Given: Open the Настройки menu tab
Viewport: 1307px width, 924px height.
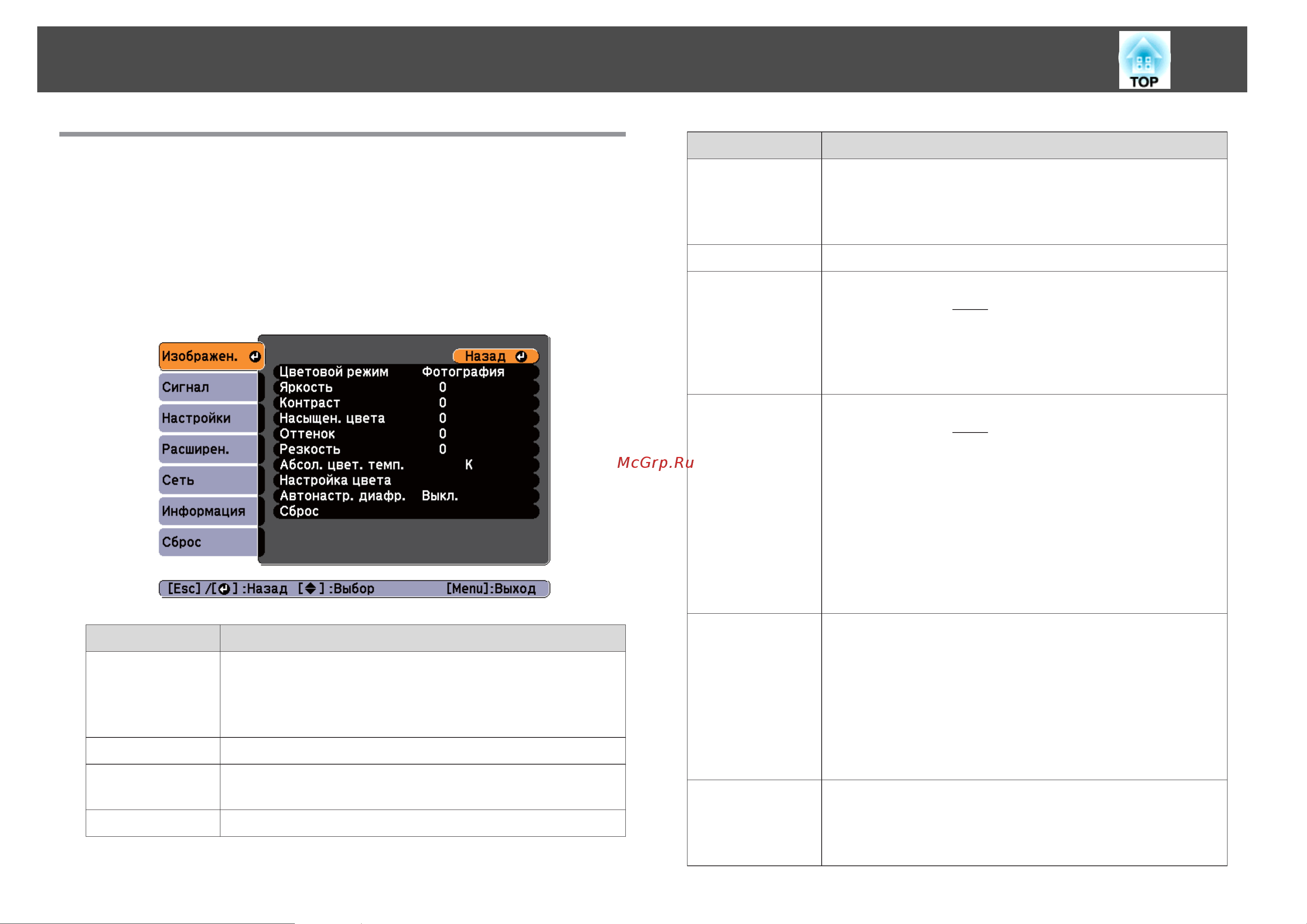Looking at the screenshot, I should pos(208,419).
